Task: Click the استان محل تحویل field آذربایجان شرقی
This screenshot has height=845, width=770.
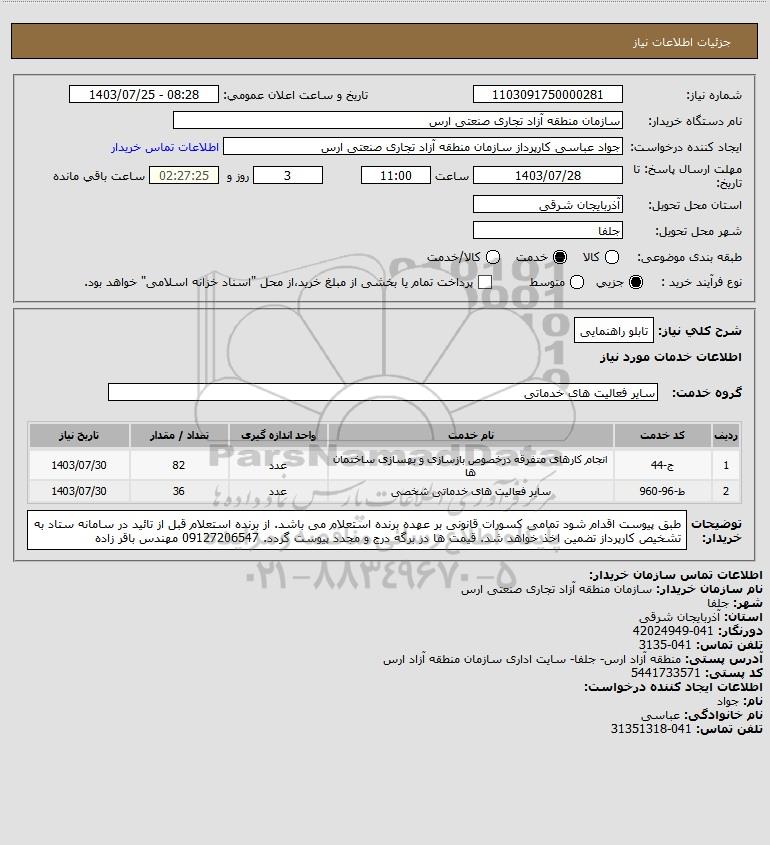Action: [x=547, y=204]
